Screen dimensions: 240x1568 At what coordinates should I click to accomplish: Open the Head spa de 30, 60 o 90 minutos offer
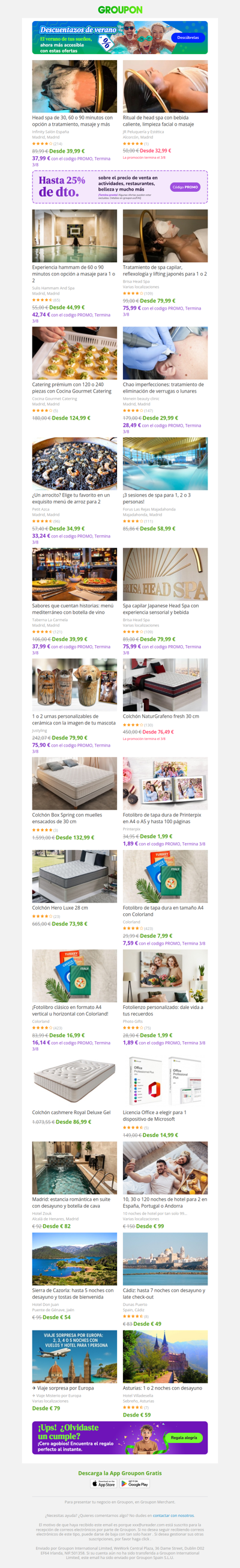(x=73, y=120)
